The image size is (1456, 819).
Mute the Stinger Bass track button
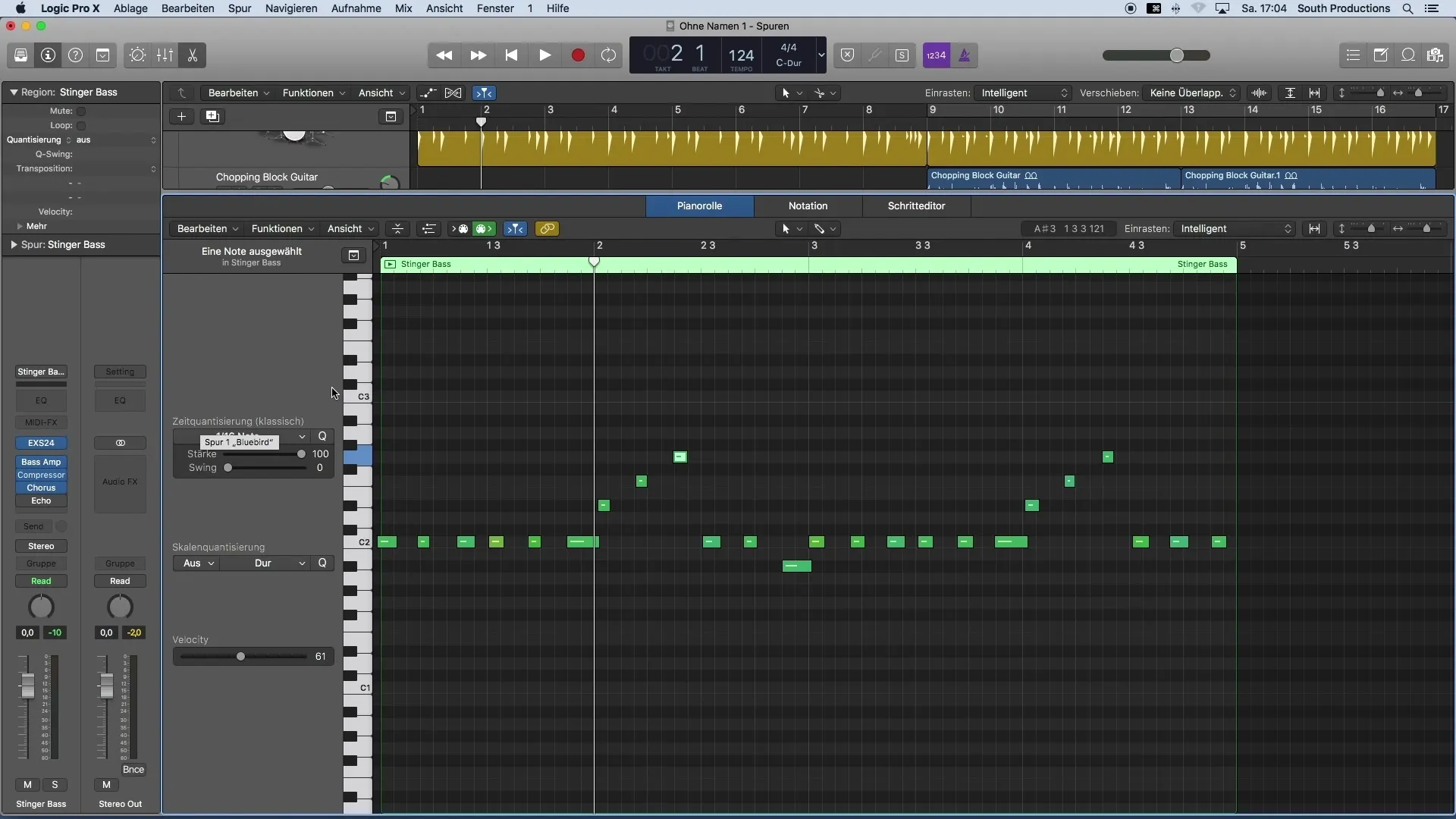(27, 785)
